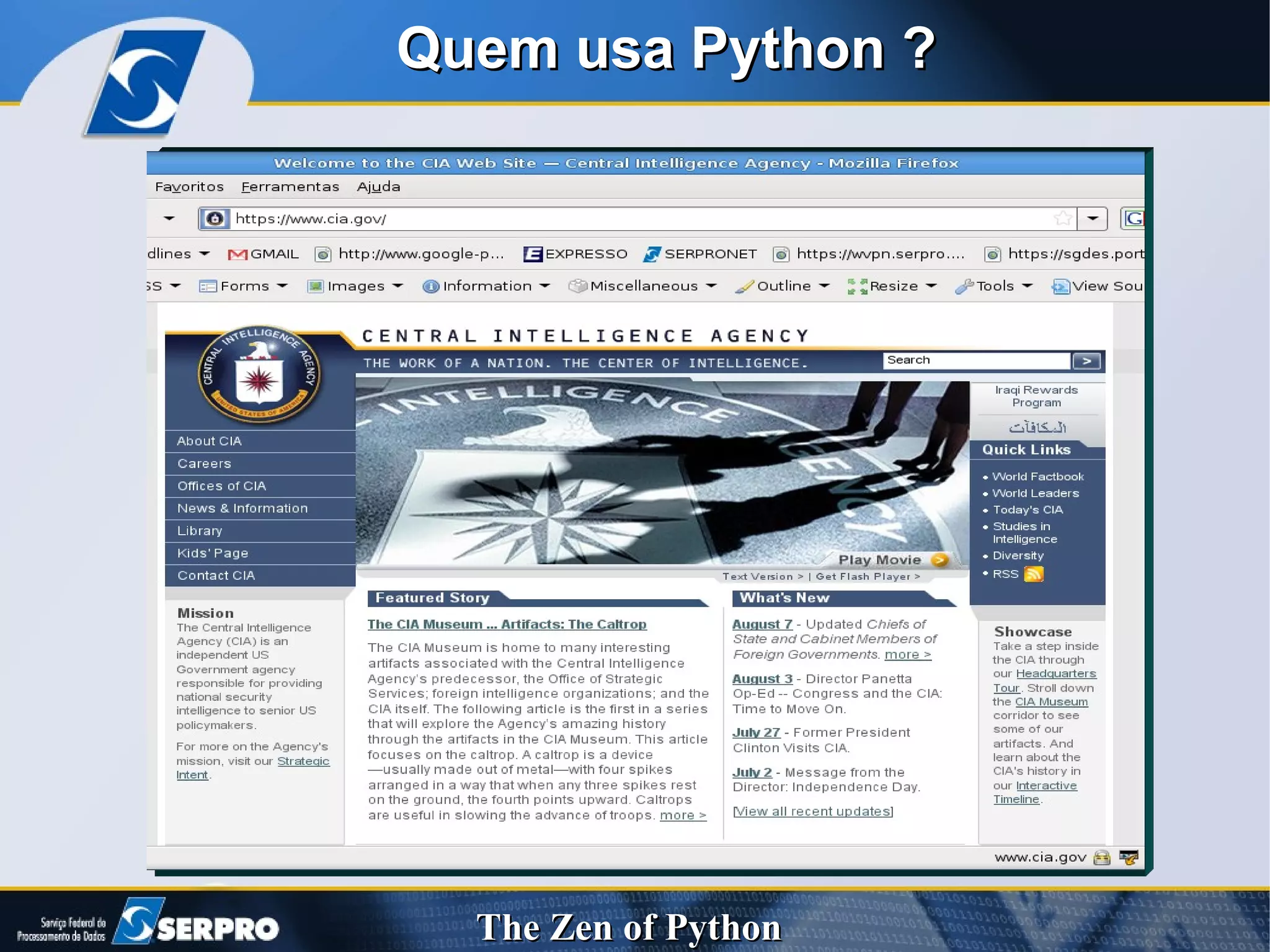Image resolution: width=1270 pixels, height=952 pixels.
Task: Click the Text Version link
Action: pyautogui.click(x=763, y=577)
